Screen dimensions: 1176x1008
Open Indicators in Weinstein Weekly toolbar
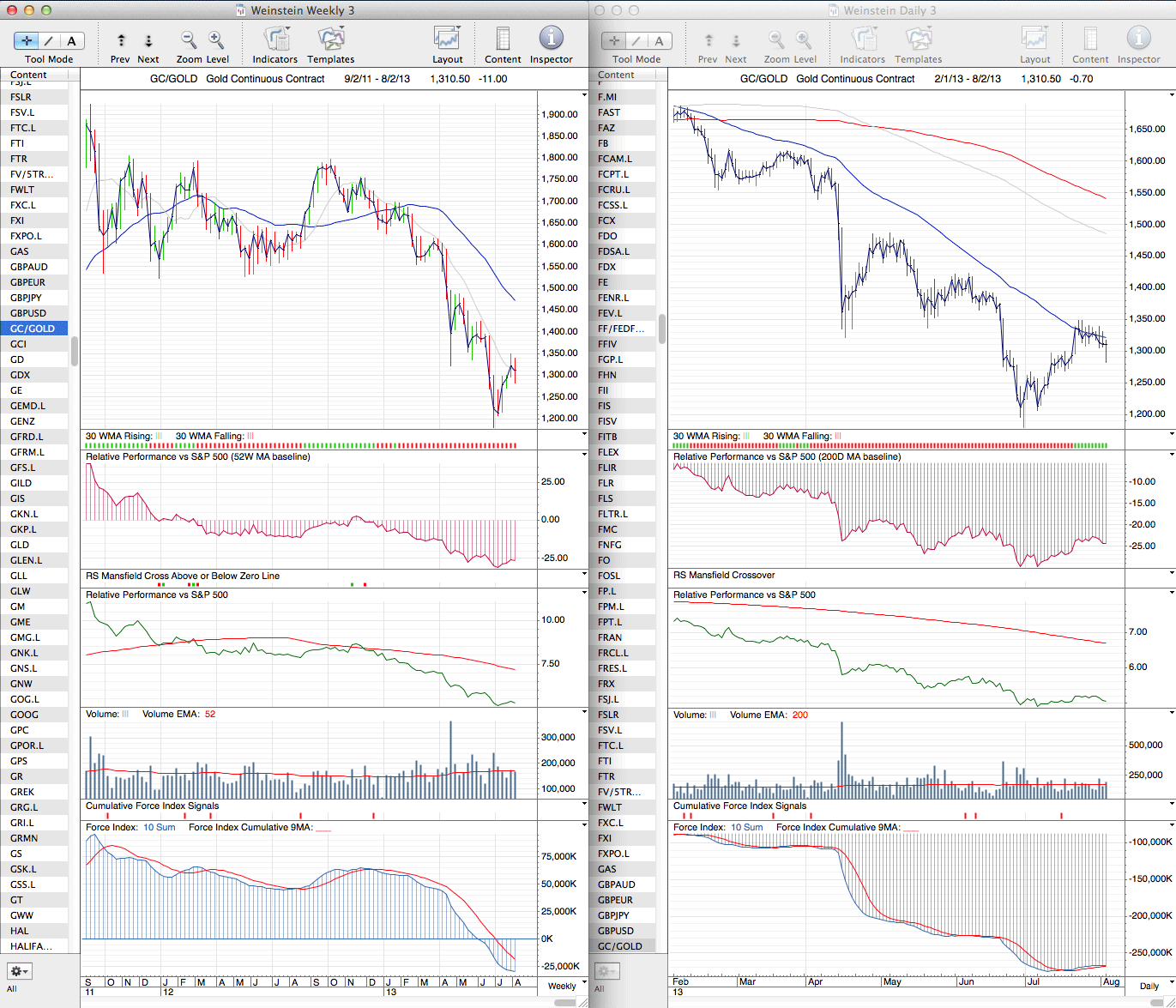(x=275, y=39)
